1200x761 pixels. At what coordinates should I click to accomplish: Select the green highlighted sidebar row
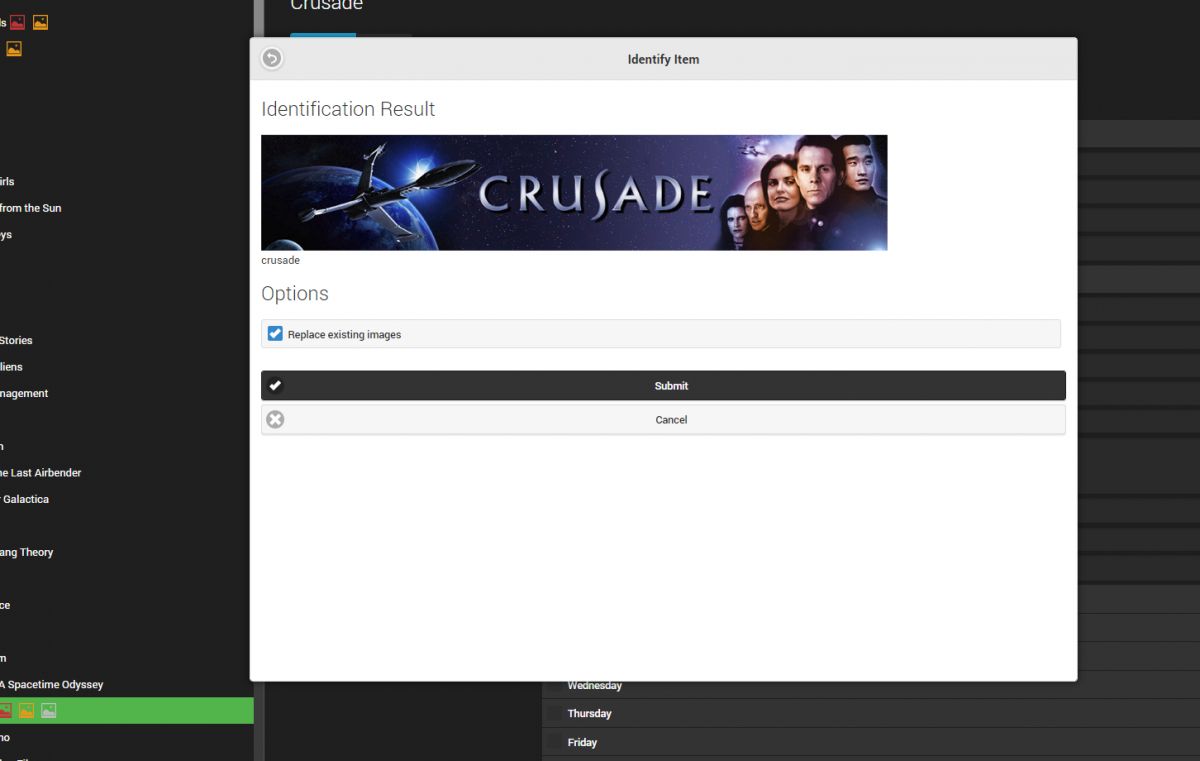pos(127,711)
